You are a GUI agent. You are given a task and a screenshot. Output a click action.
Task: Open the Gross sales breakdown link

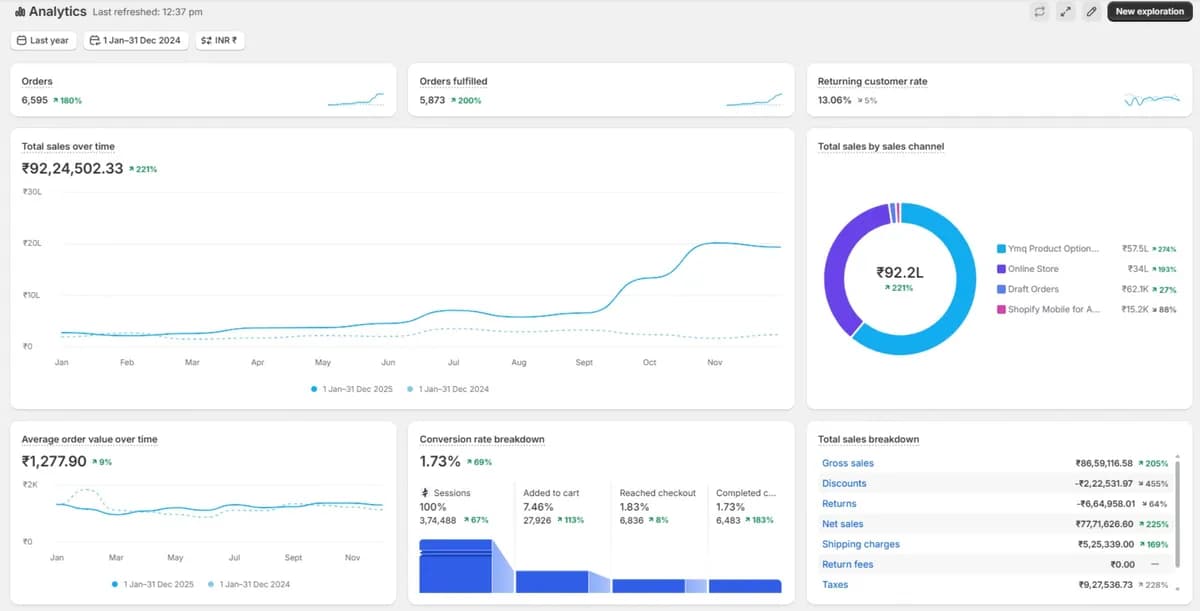pos(848,463)
